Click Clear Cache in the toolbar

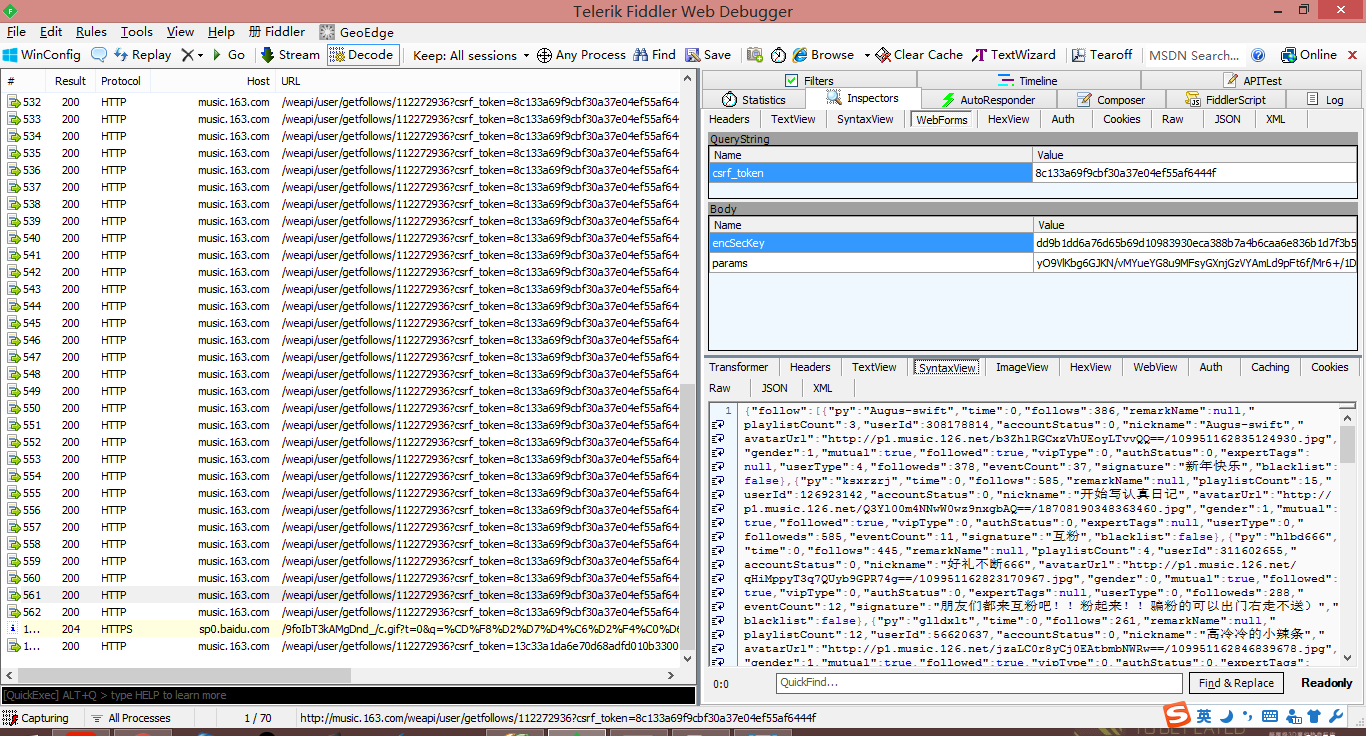[920, 55]
